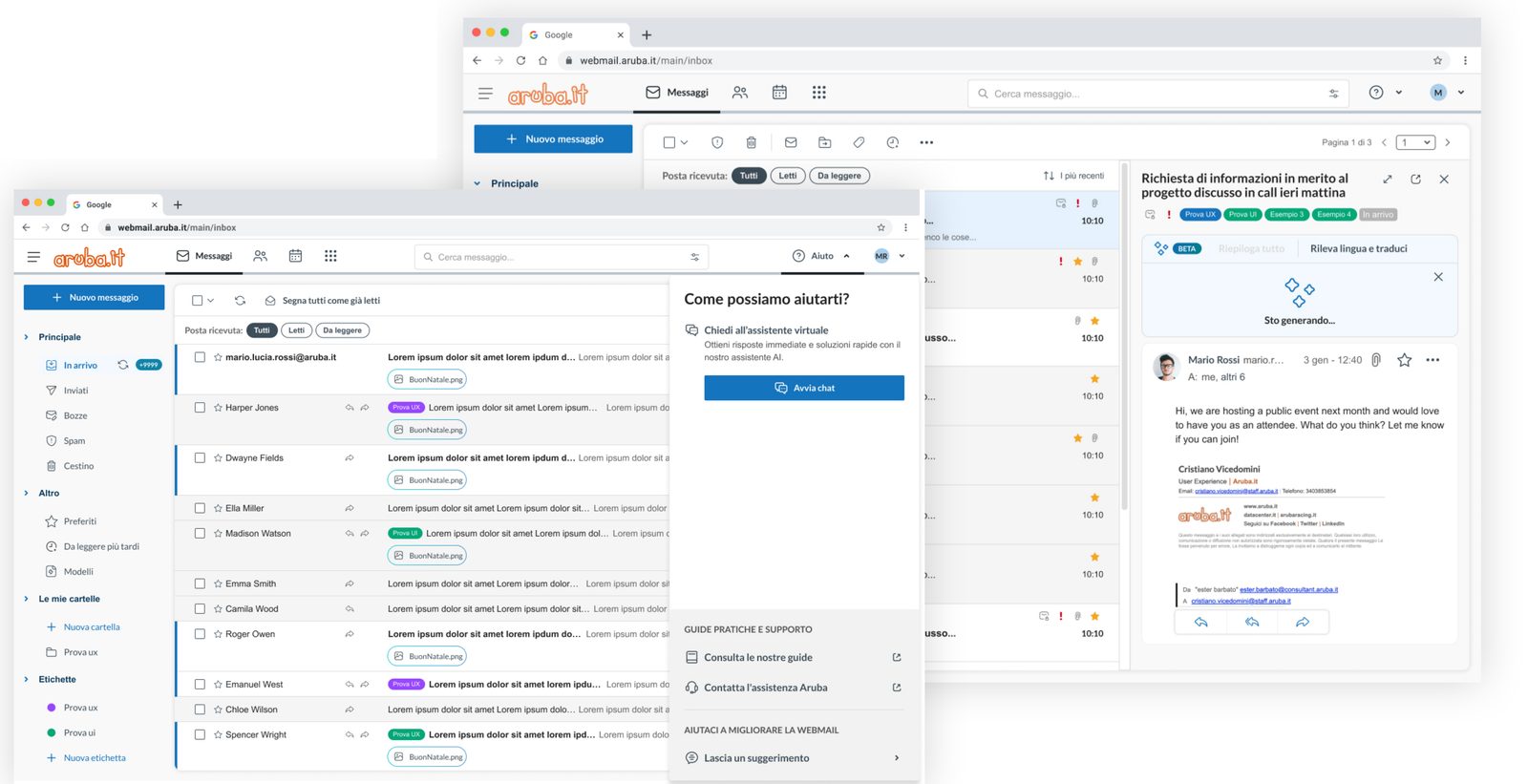Image resolution: width=1528 pixels, height=784 pixels.
Task: Click refresh icon in front window toolbar
Action: [x=240, y=300]
